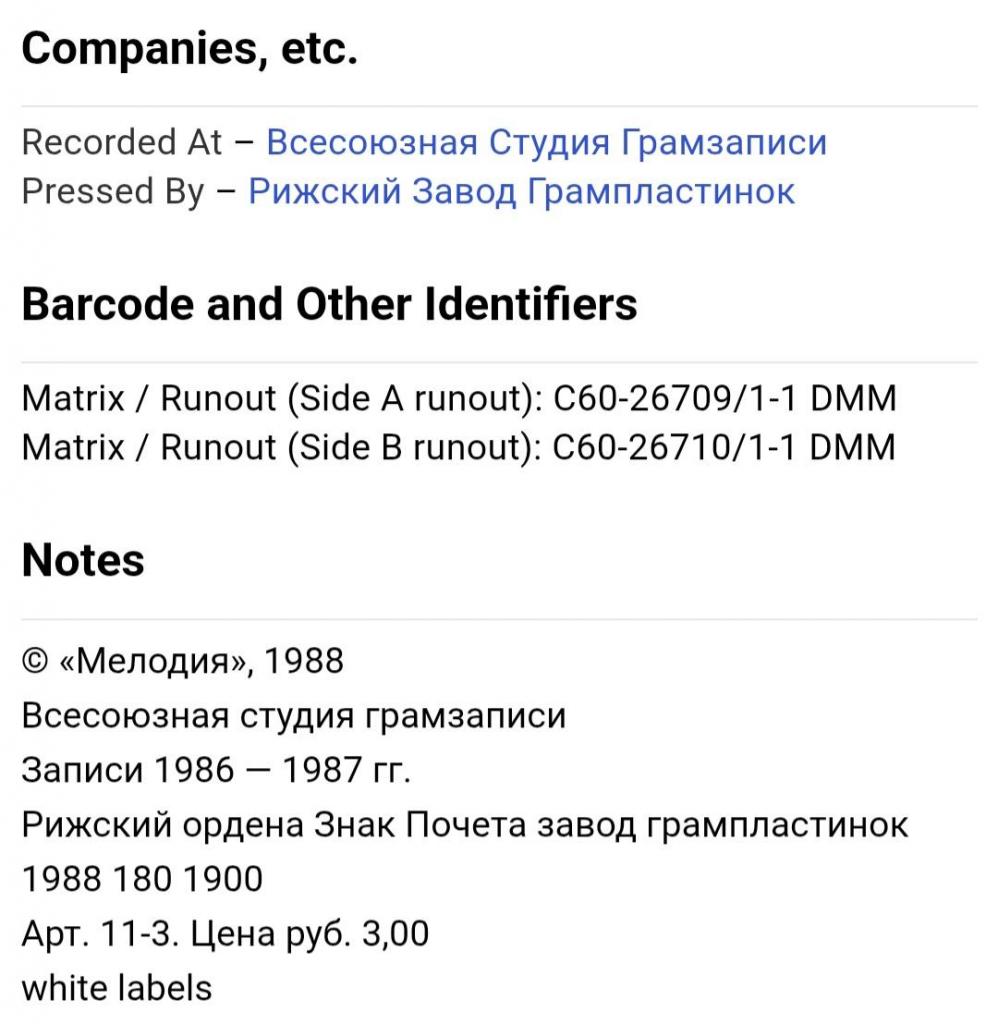Select the 1988 180 1900 note line
This screenshot has height=1024, width=998.
tap(142, 879)
